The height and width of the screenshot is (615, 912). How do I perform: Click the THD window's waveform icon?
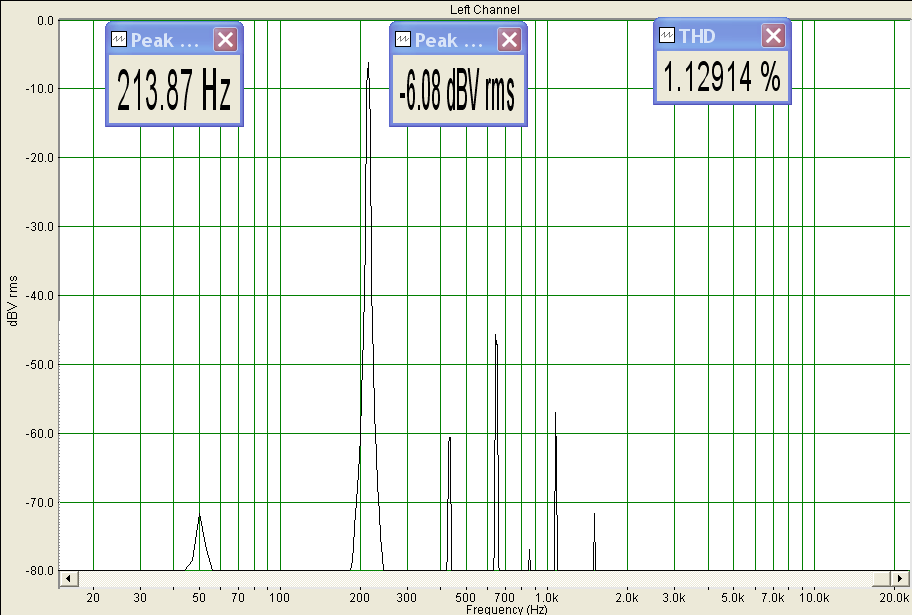(x=667, y=35)
